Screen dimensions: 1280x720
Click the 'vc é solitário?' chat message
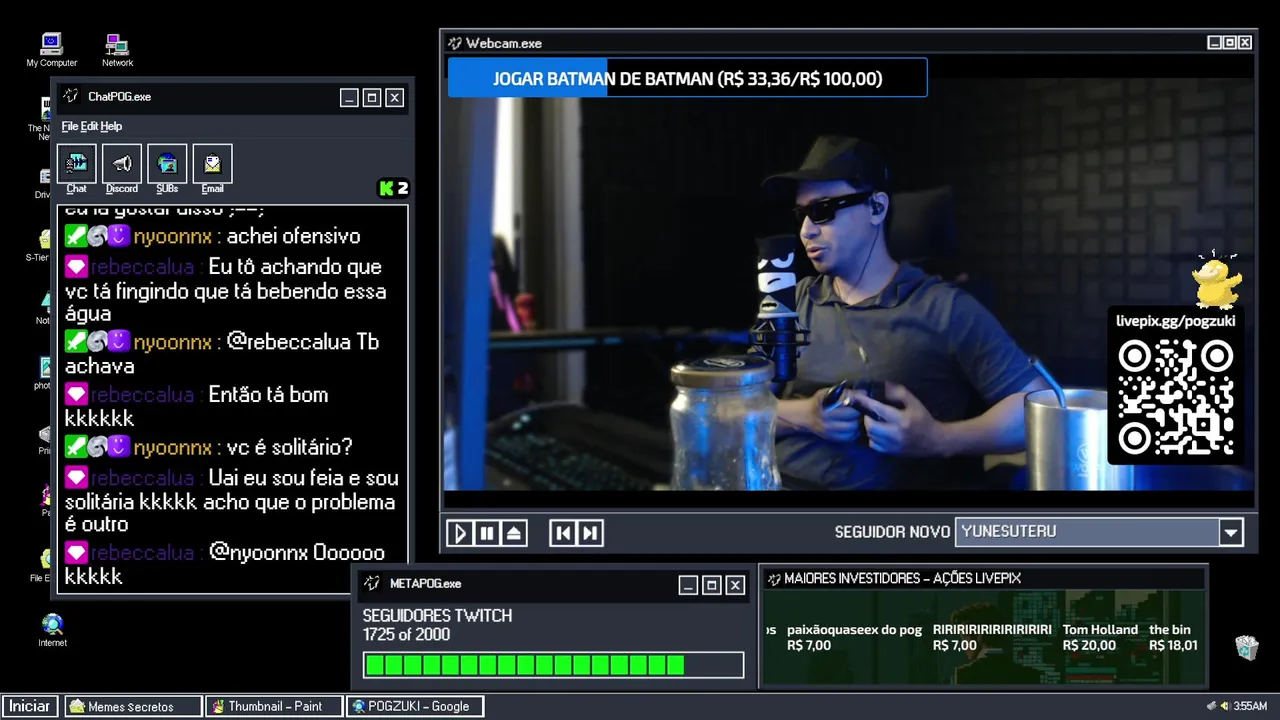(289, 447)
